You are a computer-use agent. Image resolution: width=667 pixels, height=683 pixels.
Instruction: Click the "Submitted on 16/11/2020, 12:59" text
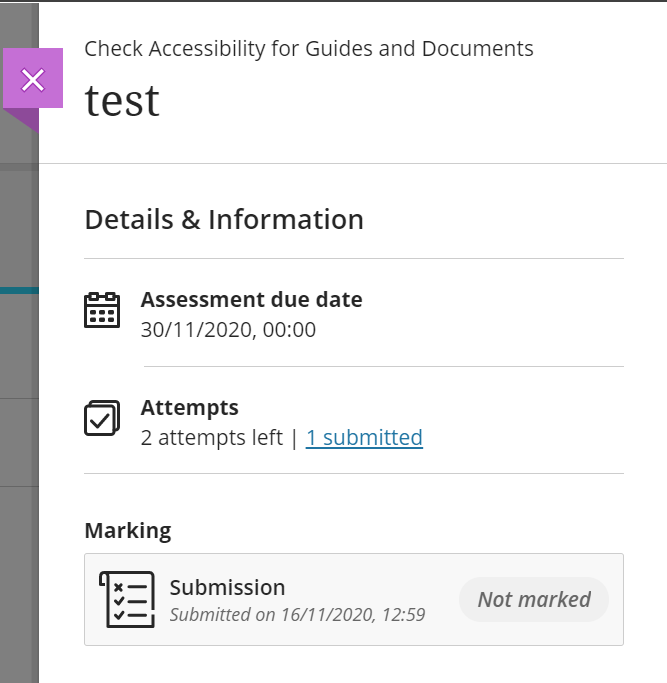(297, 614)
